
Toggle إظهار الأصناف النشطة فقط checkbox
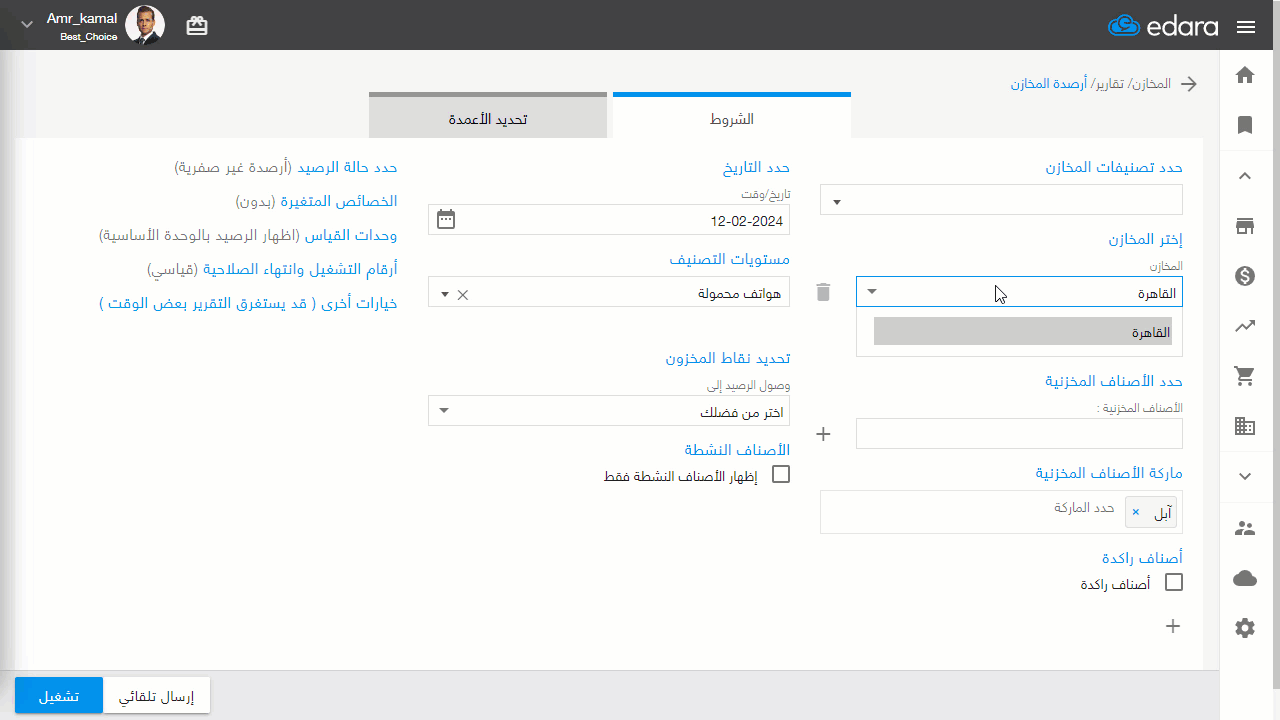pos(781,474)
